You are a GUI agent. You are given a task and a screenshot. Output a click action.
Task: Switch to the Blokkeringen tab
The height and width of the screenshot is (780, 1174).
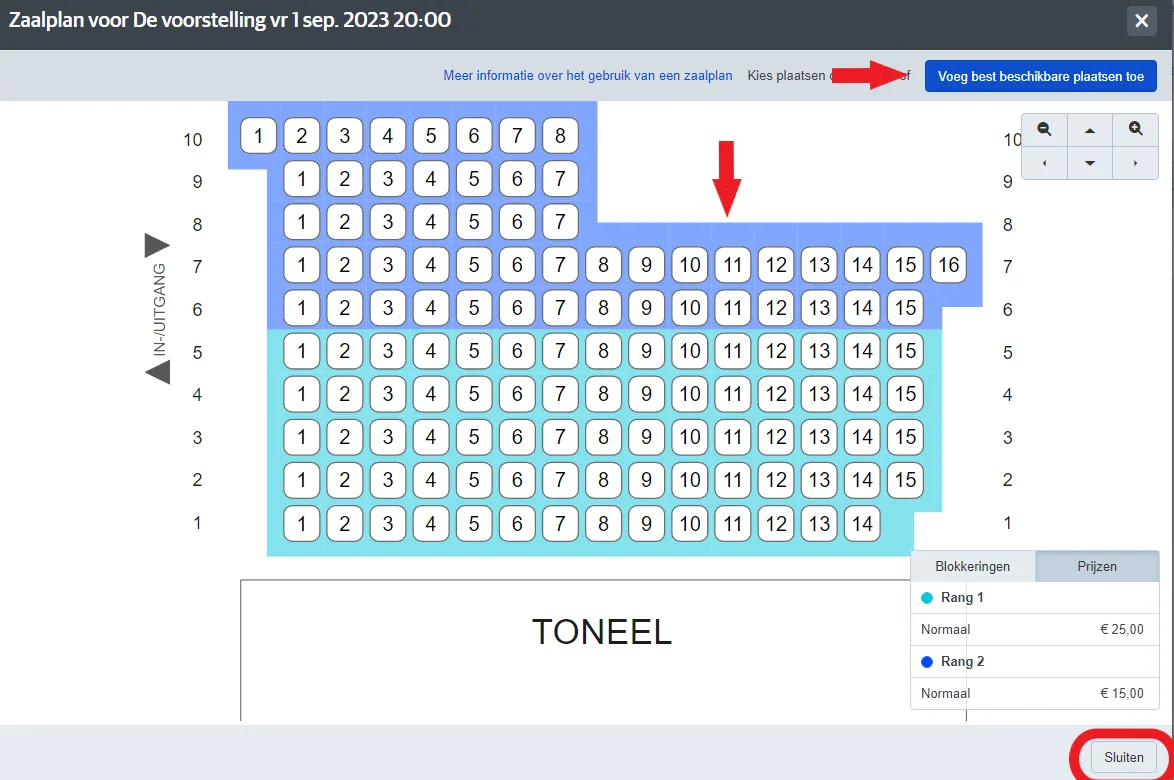pos(973,567)
